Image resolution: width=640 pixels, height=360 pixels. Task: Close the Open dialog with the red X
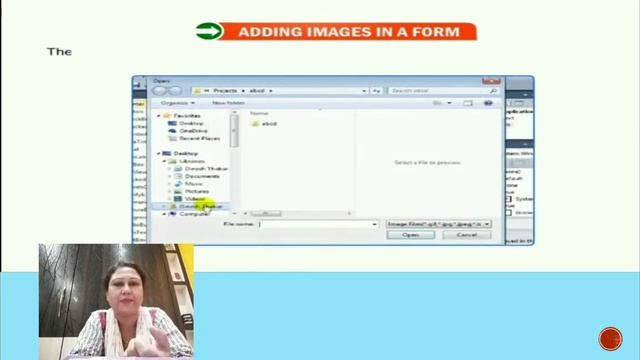(491, 81)
